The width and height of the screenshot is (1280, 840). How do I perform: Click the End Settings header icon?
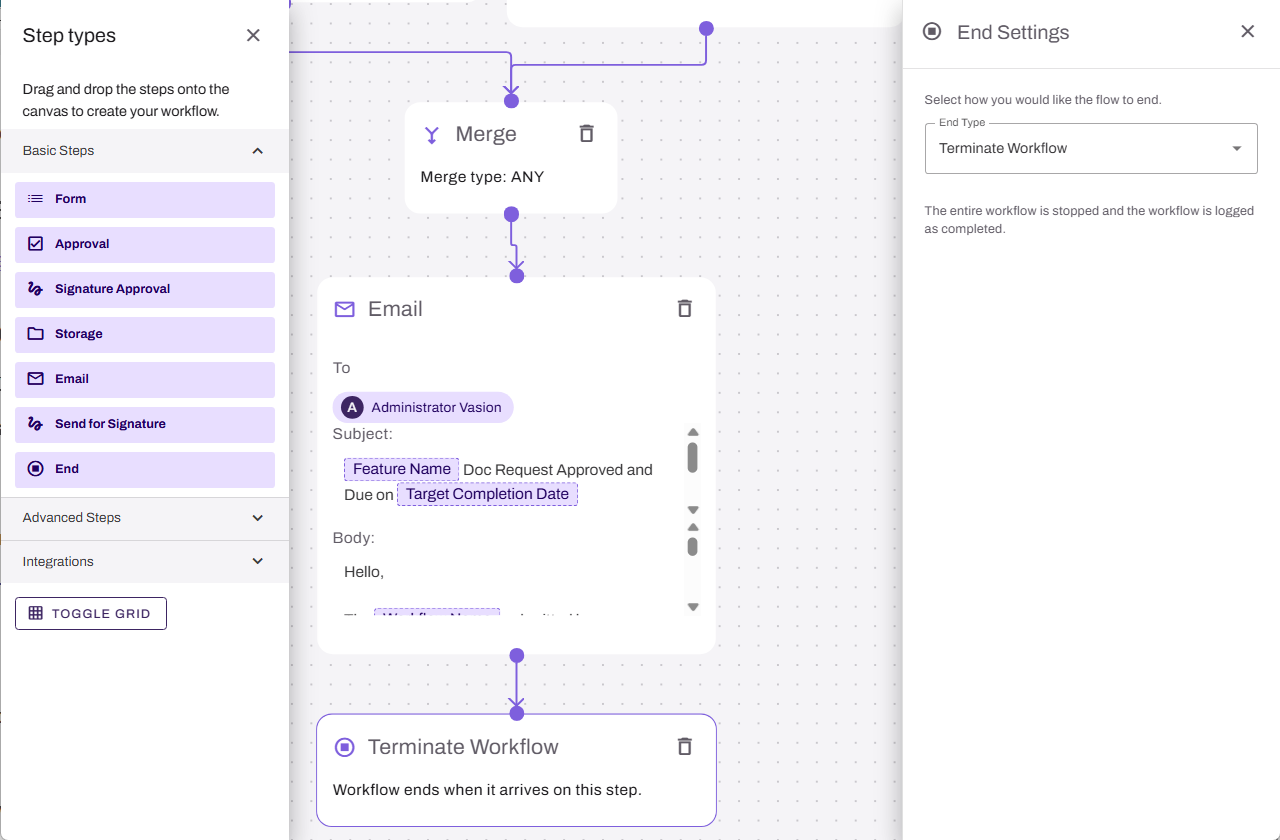pyautogui.click(x=932, y=32)
